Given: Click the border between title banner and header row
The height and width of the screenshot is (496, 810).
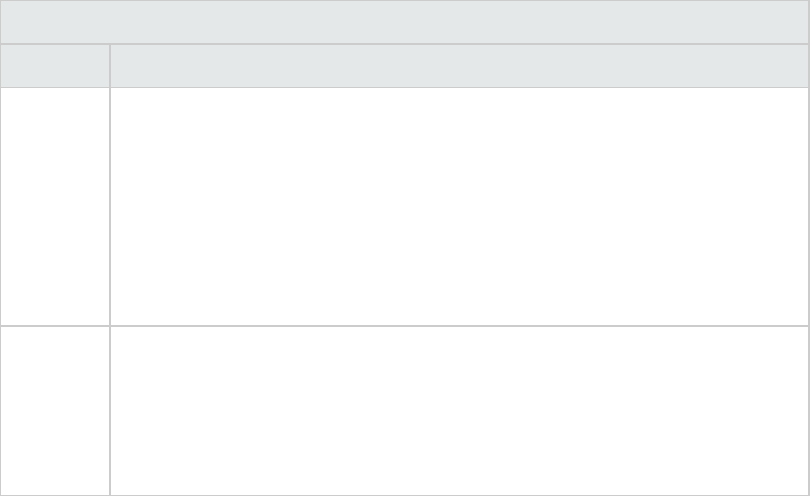Looking at the screenshot, I should click(x=404, y=44).
